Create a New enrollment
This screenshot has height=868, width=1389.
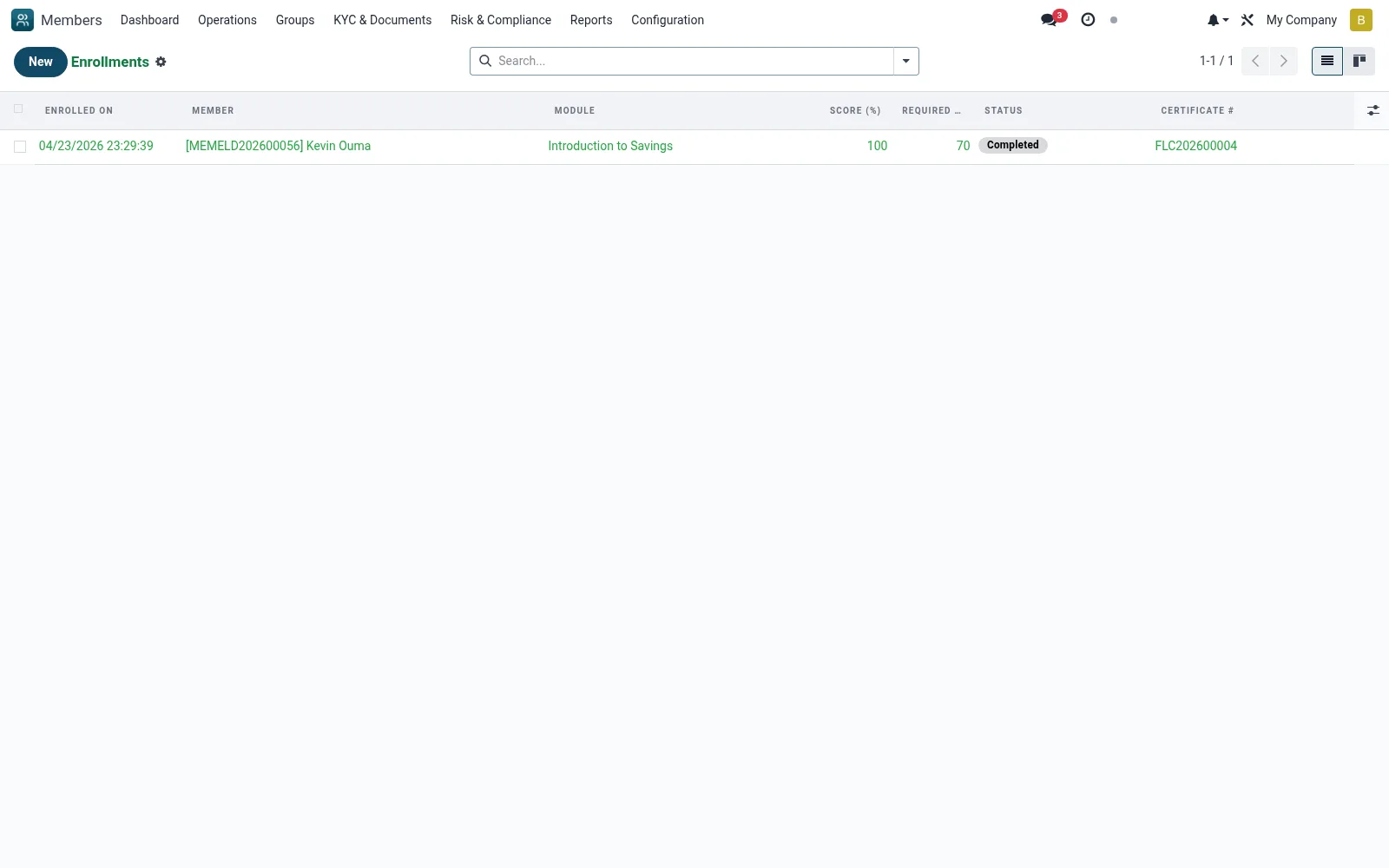click(41, 62)
